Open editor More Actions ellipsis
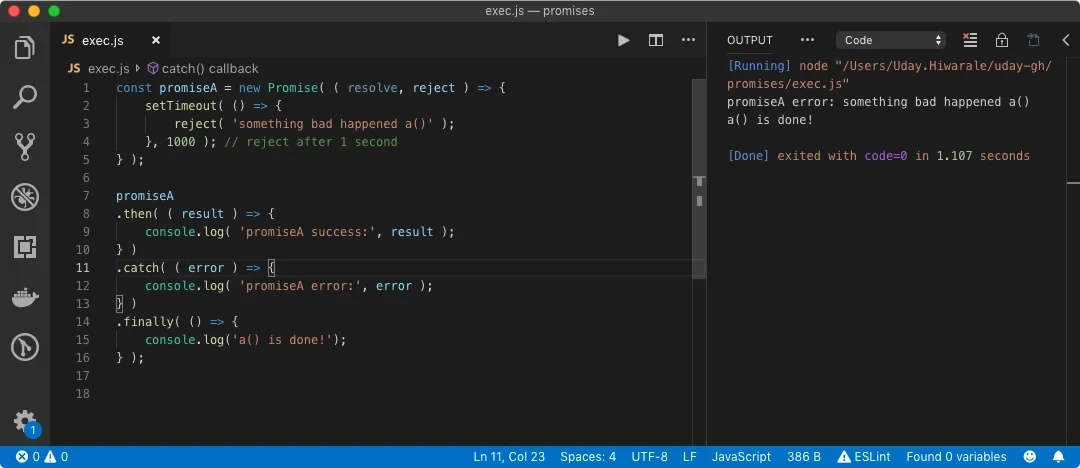Image resolution: width=1080 pixels, height=468 pixels. click(x=688, y=41)
